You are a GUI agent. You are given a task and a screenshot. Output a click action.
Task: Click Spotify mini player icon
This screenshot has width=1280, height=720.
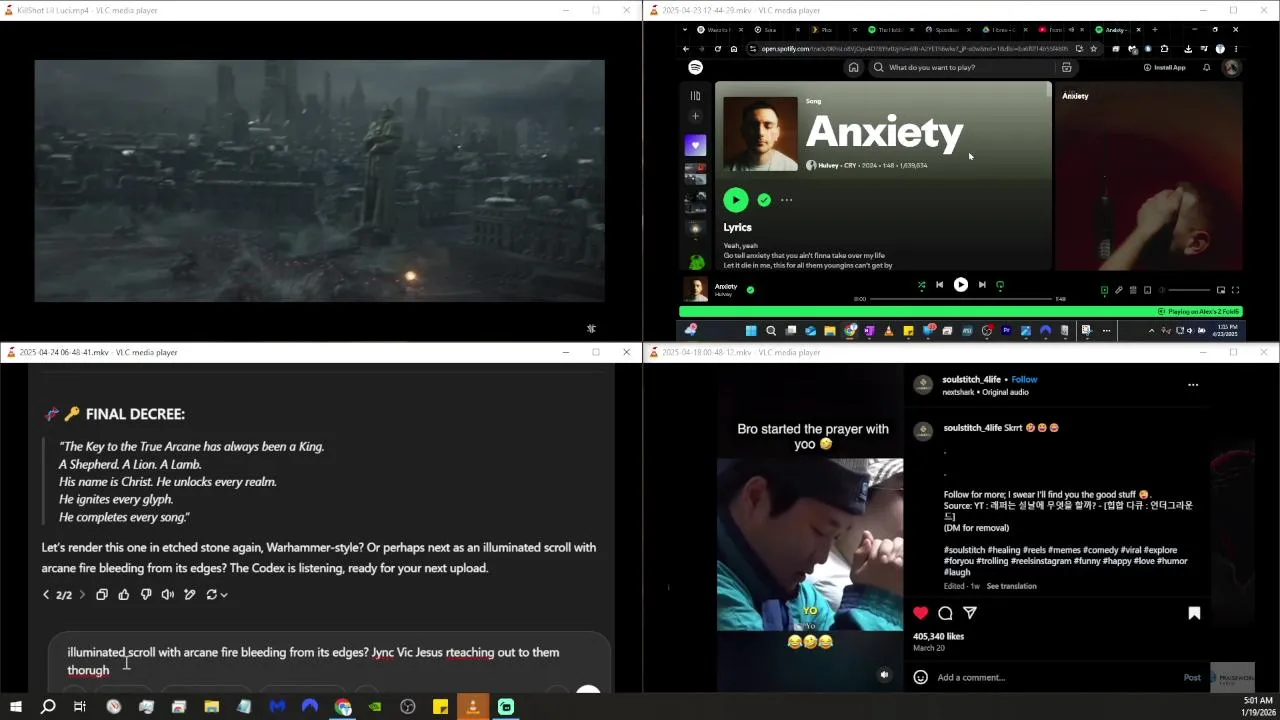click(x=1220, y=290)
